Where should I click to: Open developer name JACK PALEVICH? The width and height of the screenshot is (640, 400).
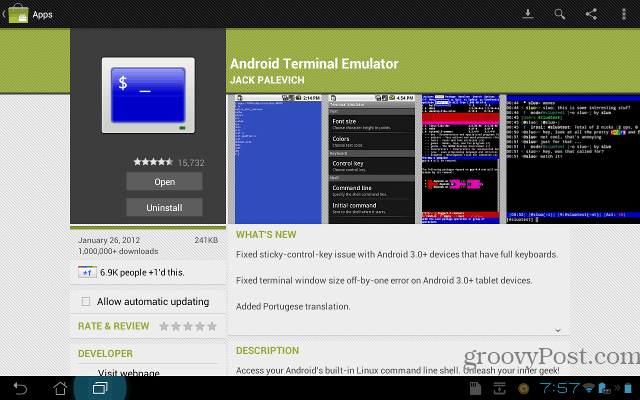tap(267, 80)
